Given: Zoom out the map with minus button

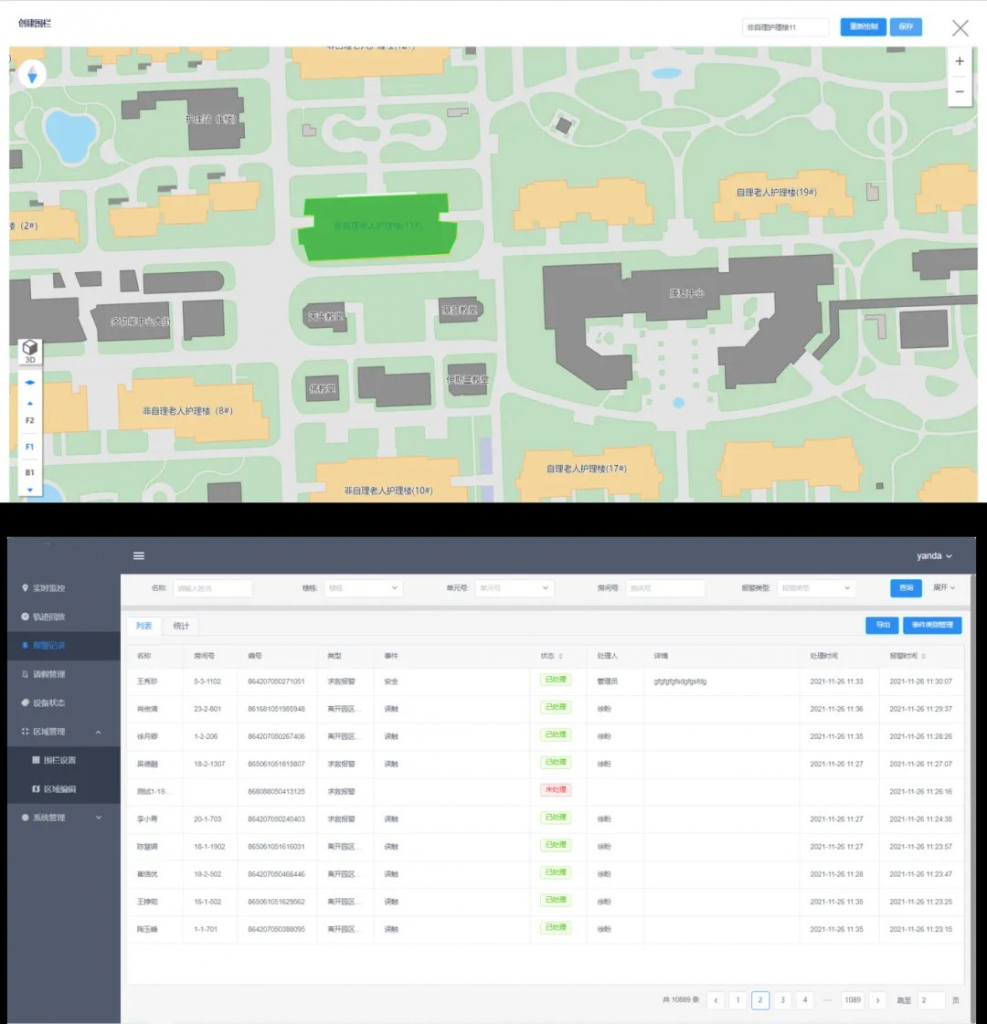Looking at the screenshot, I should click(x=959, y=91).
